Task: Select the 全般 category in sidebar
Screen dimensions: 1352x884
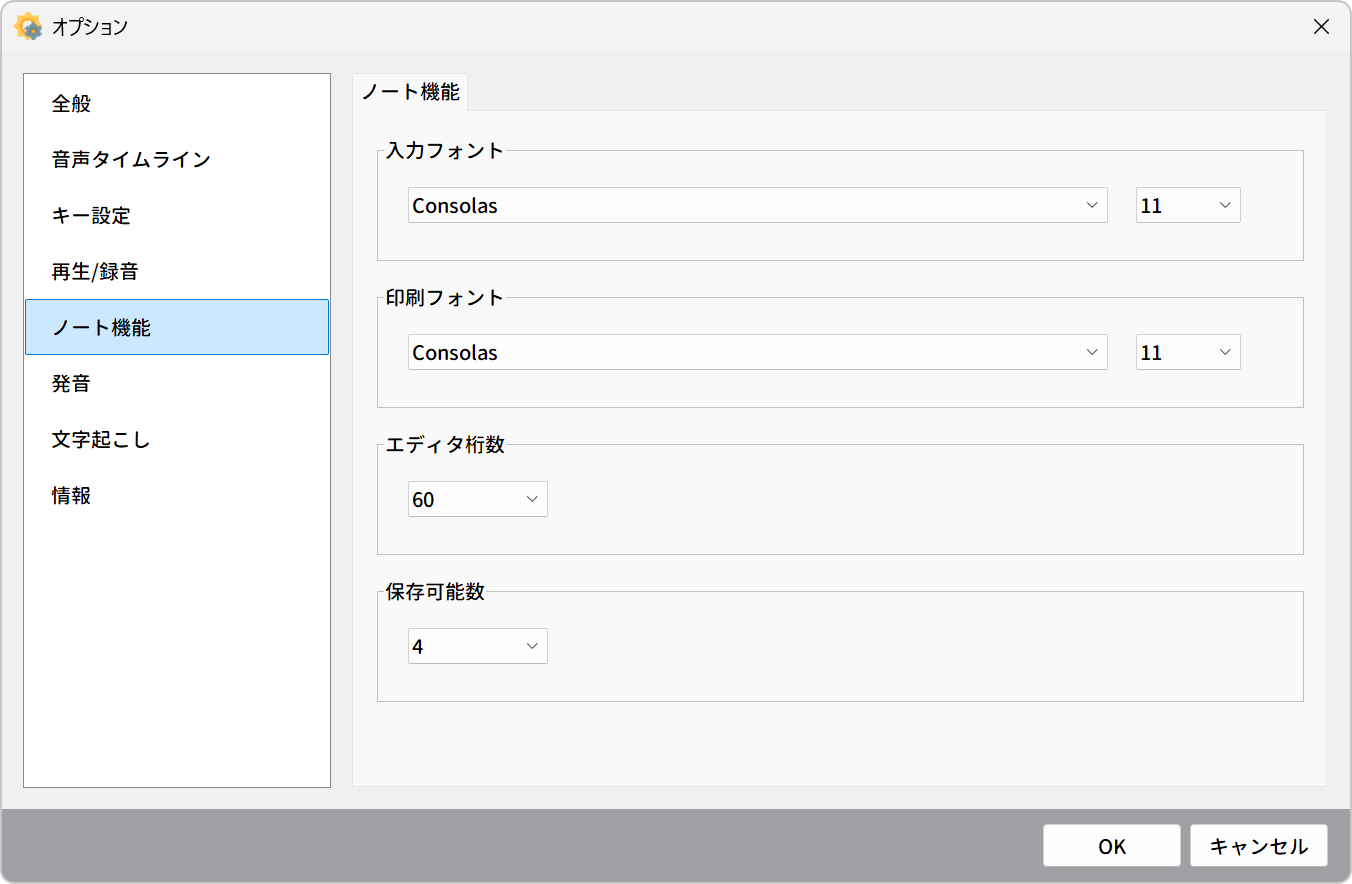Action: 177,103
